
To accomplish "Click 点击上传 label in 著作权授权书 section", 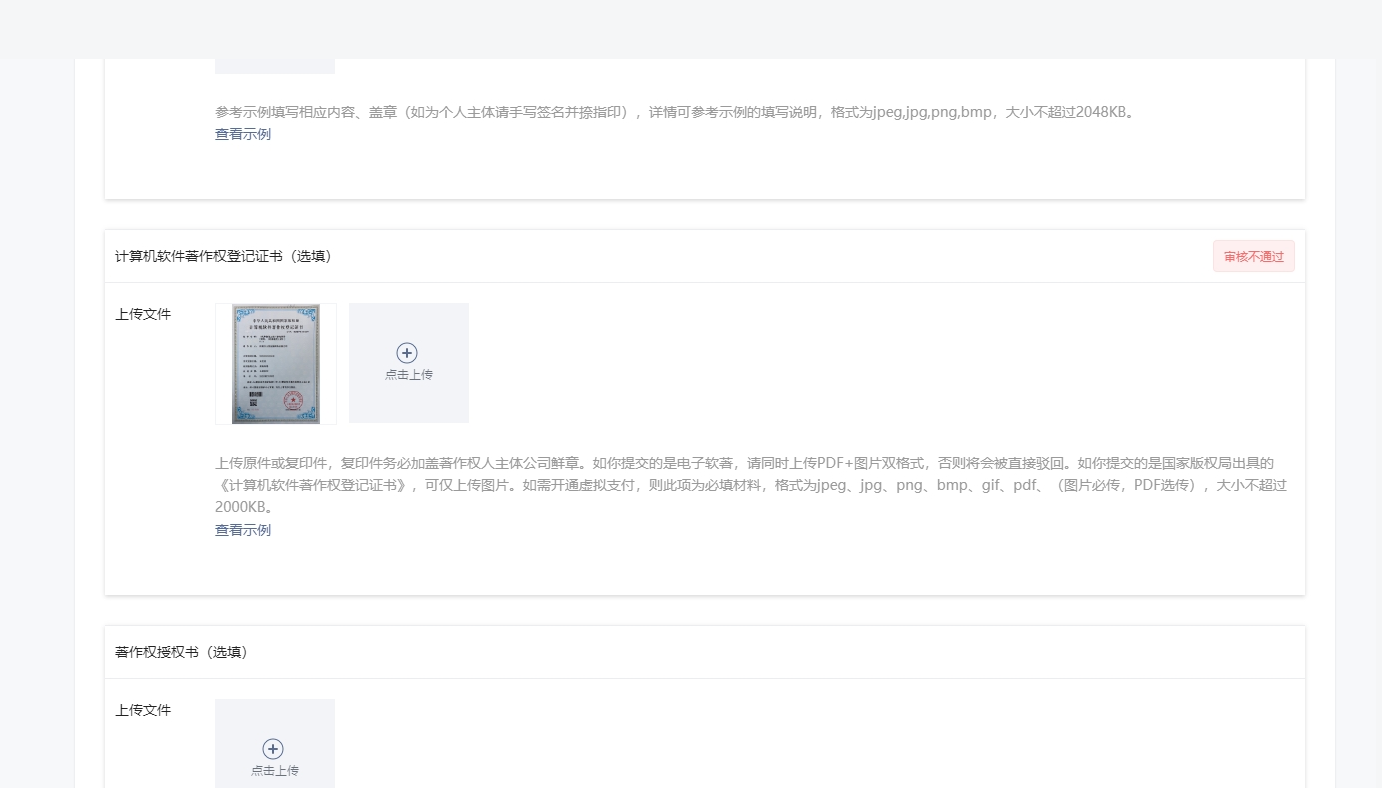I will 275,771.
